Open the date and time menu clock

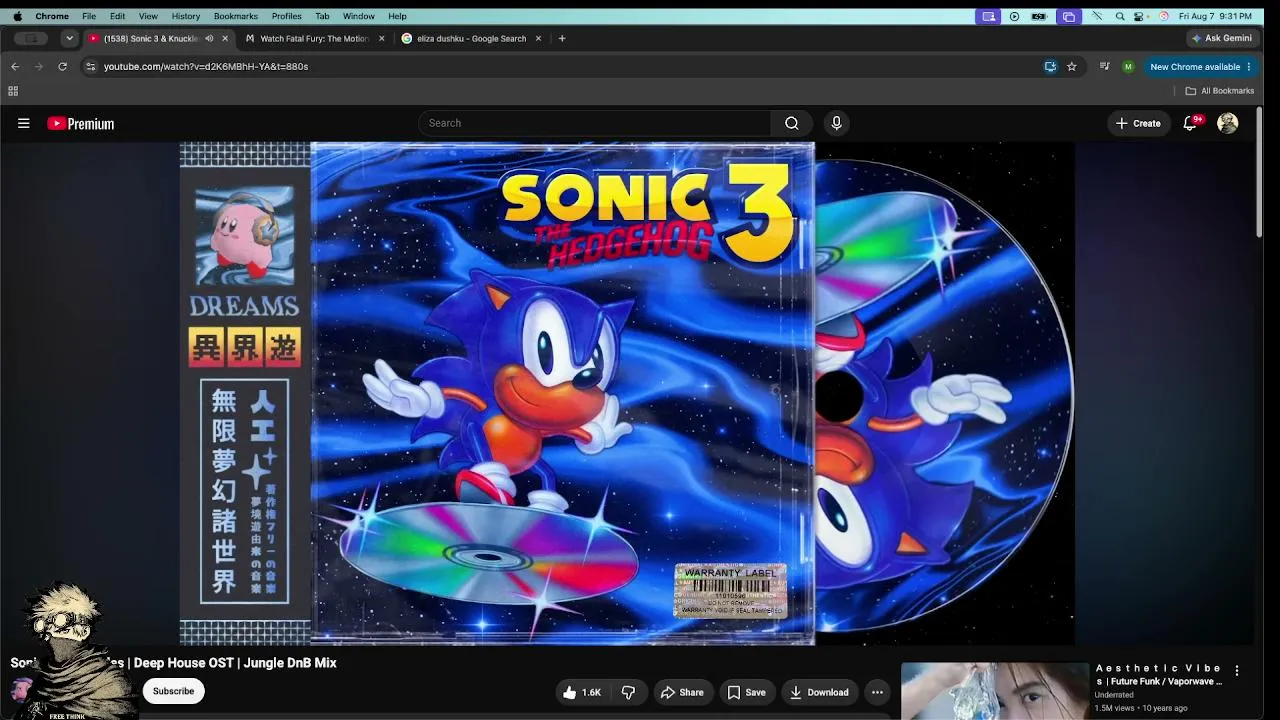tap(1215, 16)
